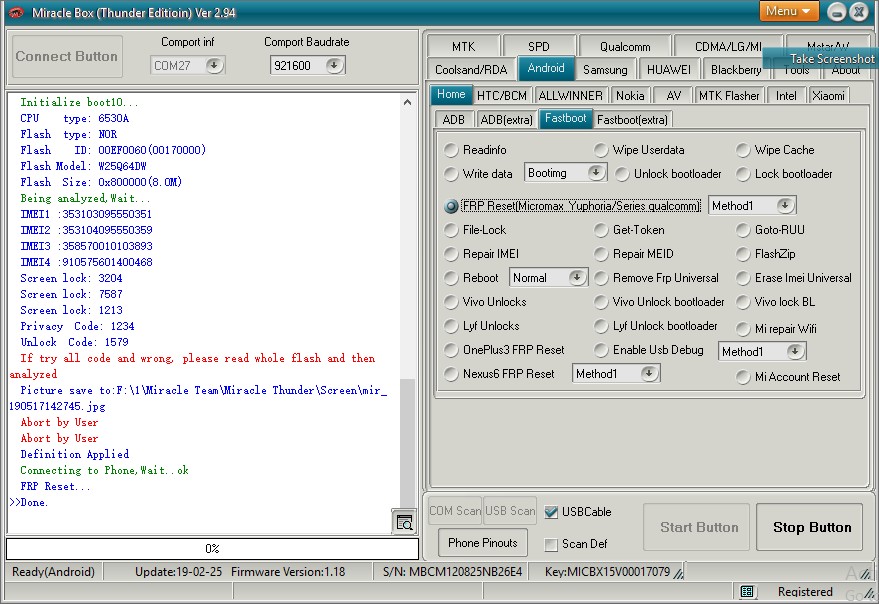Select the Get-Token option

point(629,230)
